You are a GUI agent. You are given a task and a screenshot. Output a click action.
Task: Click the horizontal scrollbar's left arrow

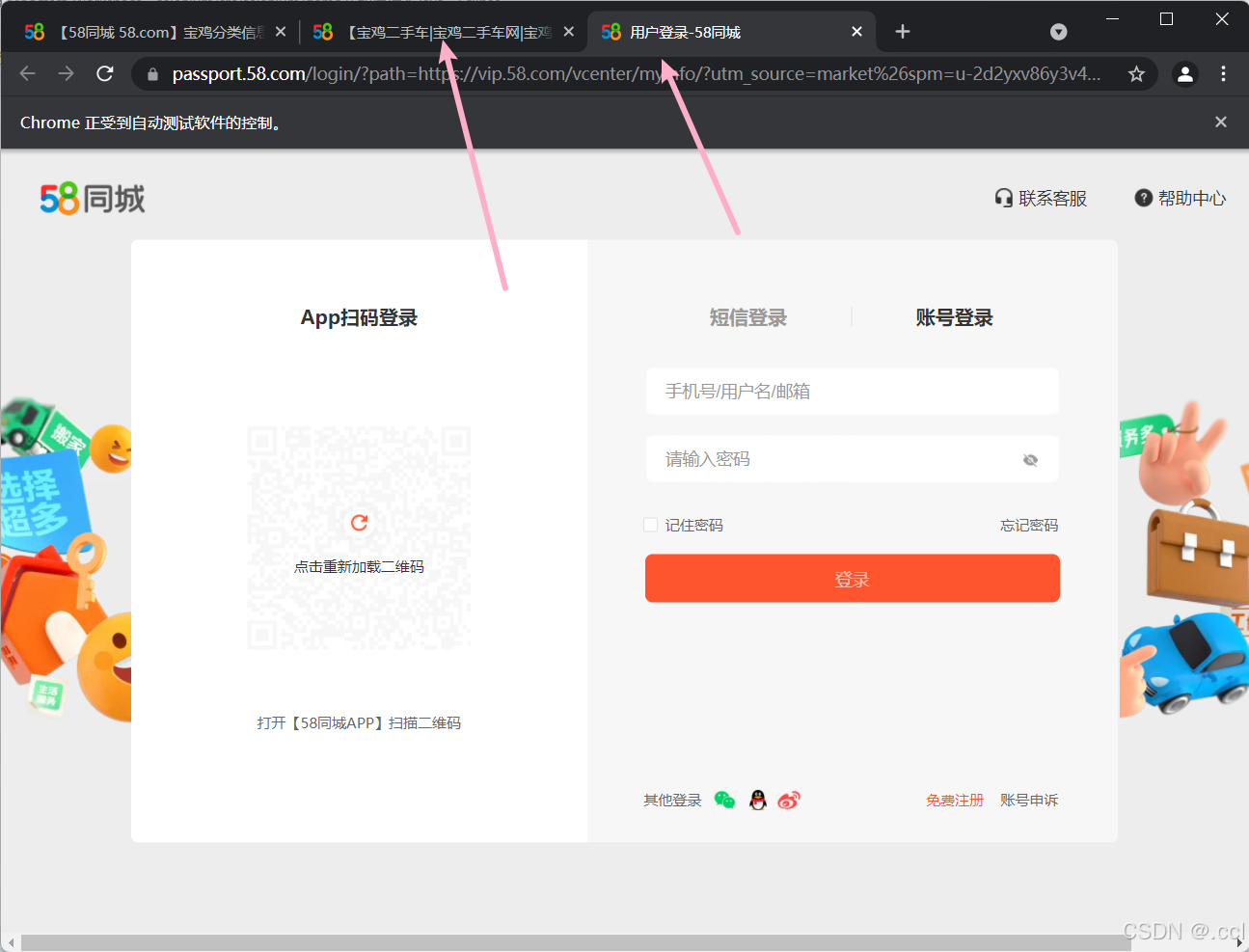pos(11,942)
